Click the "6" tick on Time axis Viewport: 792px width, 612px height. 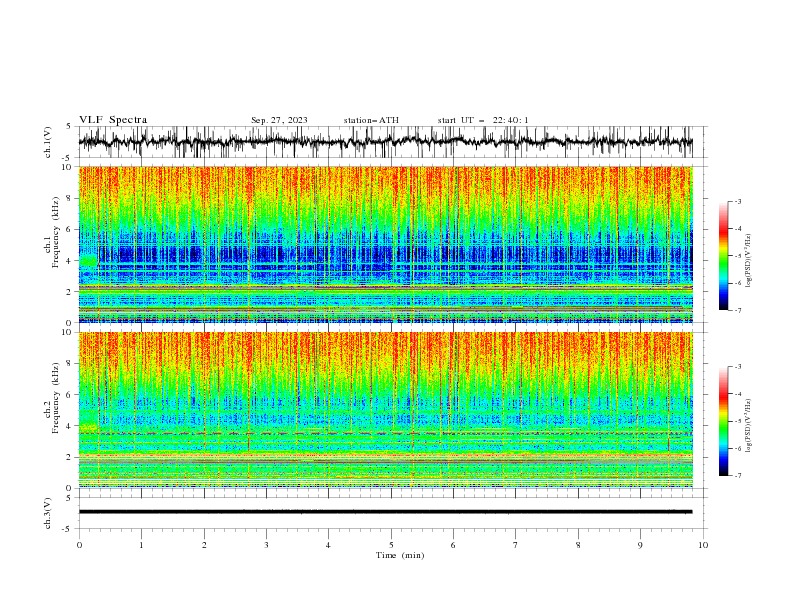[x=453, y=545]
